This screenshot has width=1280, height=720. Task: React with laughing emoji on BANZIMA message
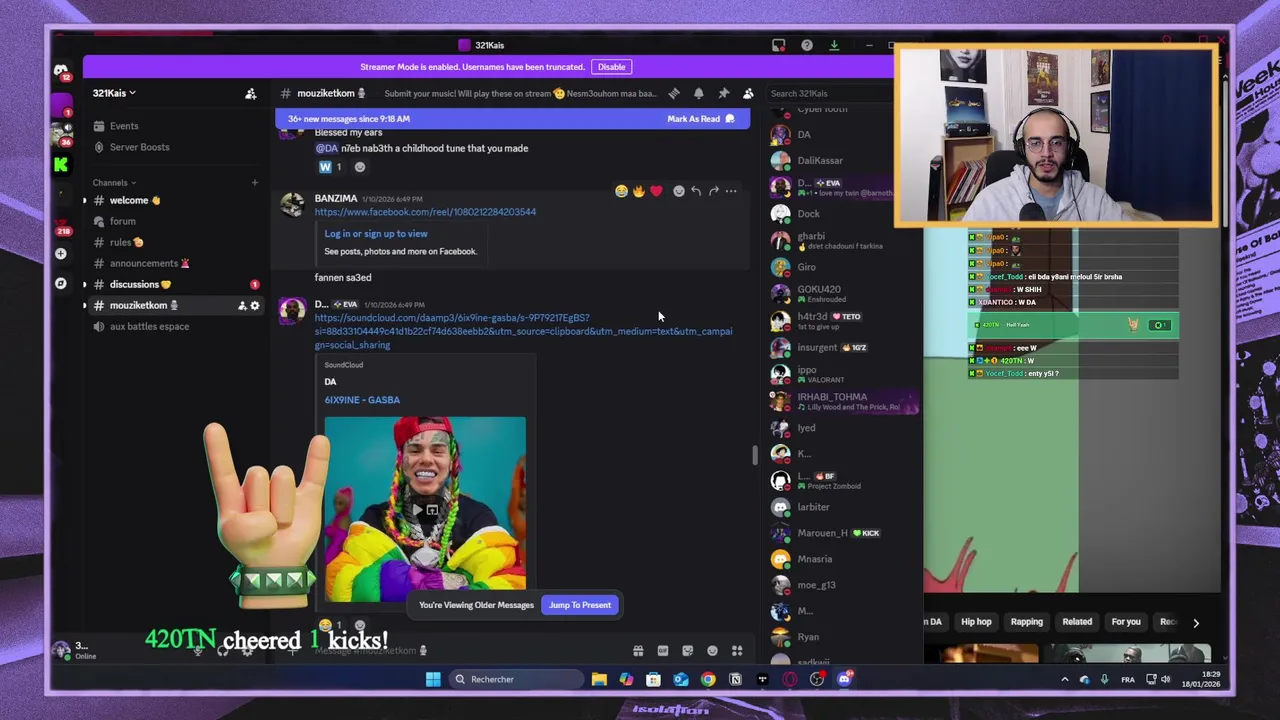tap(622, 191)
